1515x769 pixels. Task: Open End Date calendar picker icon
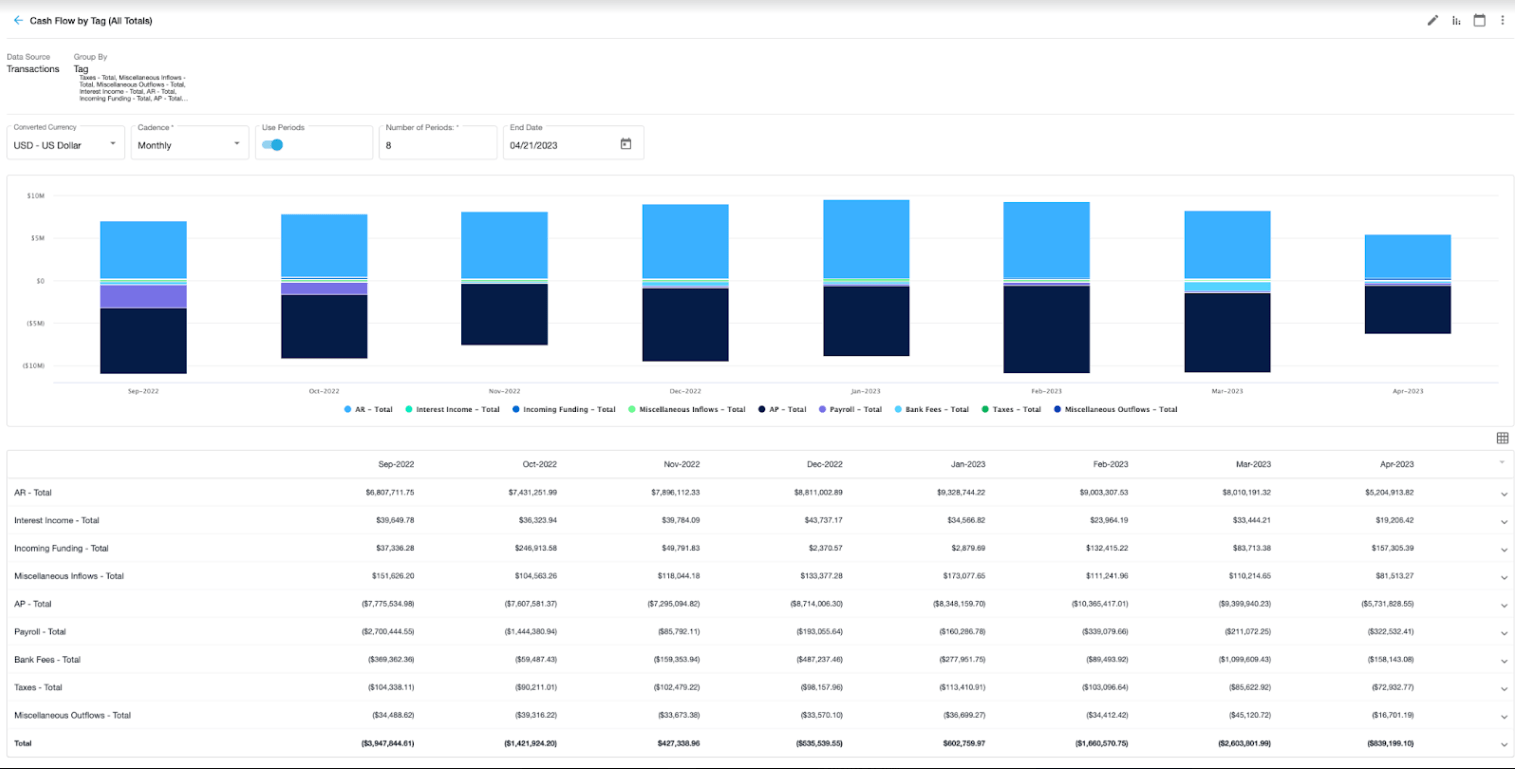(626, 144)
